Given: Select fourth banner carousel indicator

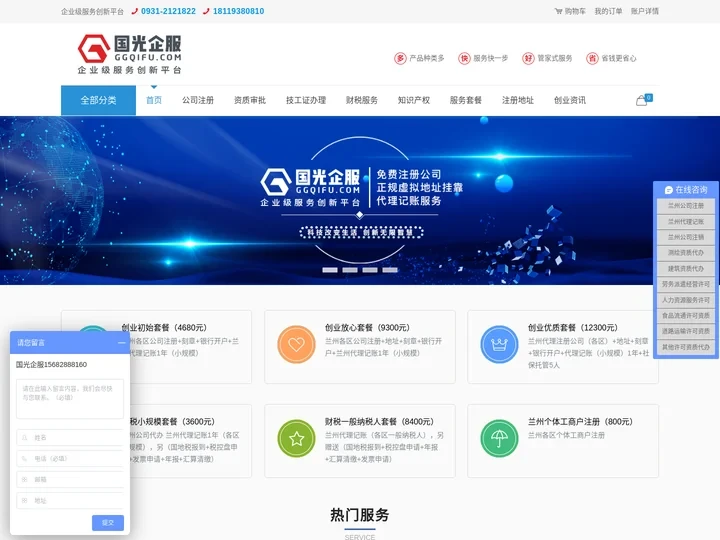Looking at the screenshot, I should [x=390, y=270].
